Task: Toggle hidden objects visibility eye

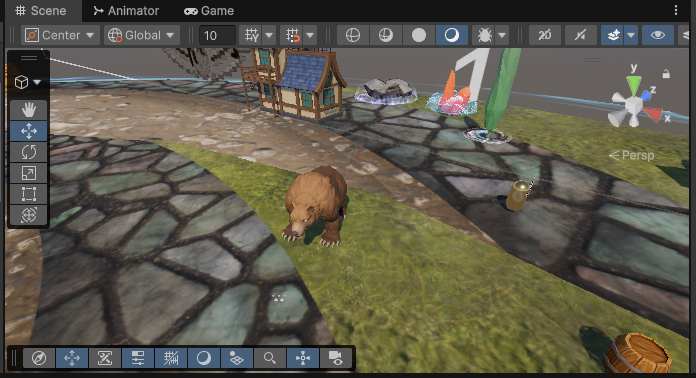Action: tap(657, 35)
